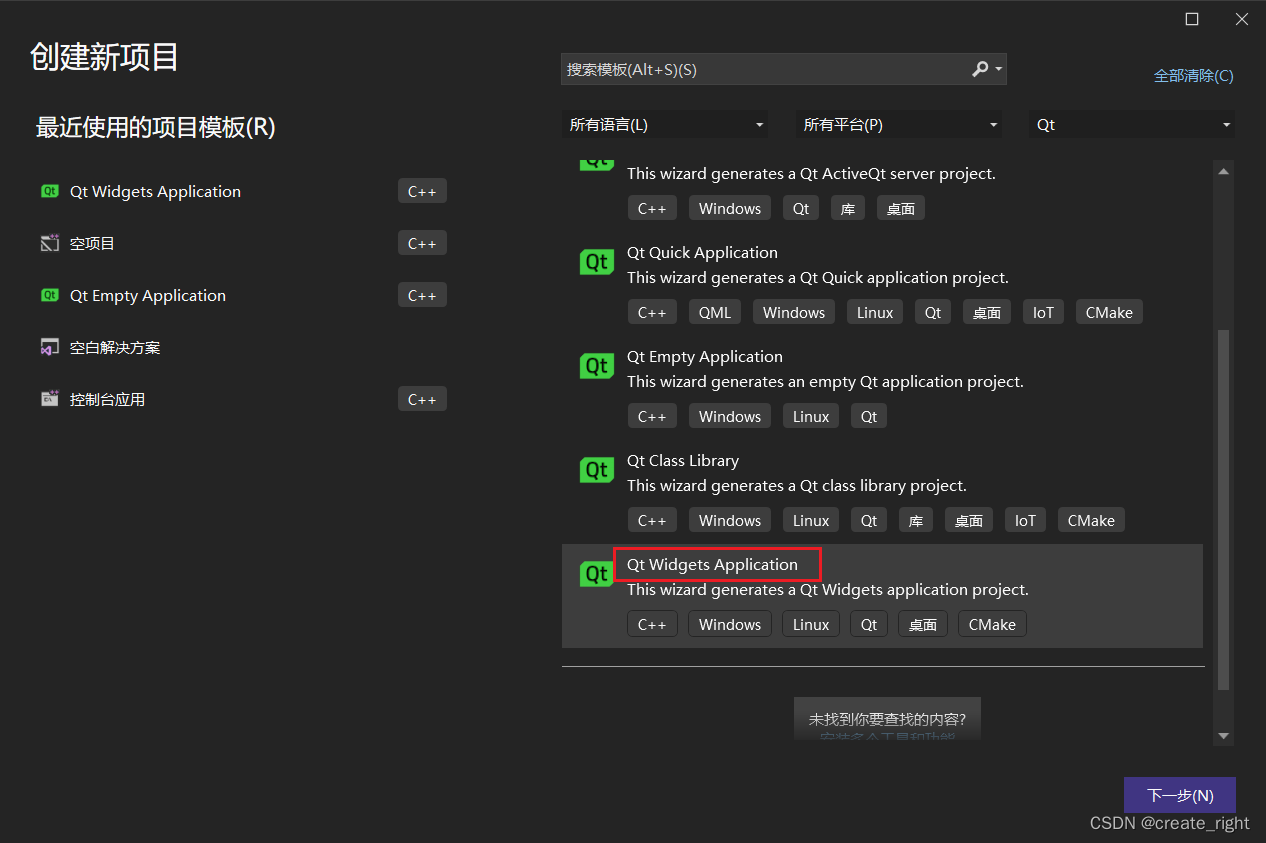Click CMake tag under Qt Quick Application
The width and height of the screenshot is (1266, 843).
(x=1109, y=312)
